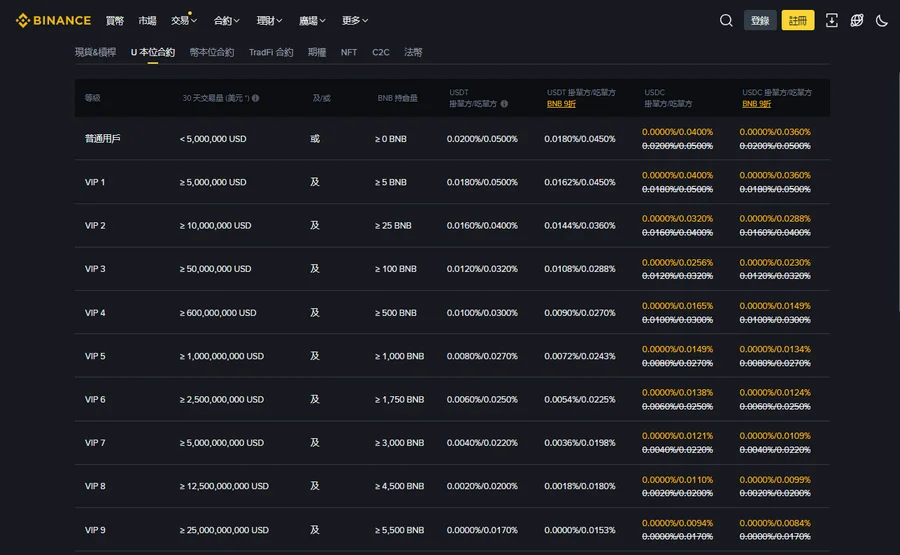Click the 0.0180%/0.0450% USDT discount fee cell
This screenshot has height=555, width=900.
(x=580, y=139)
